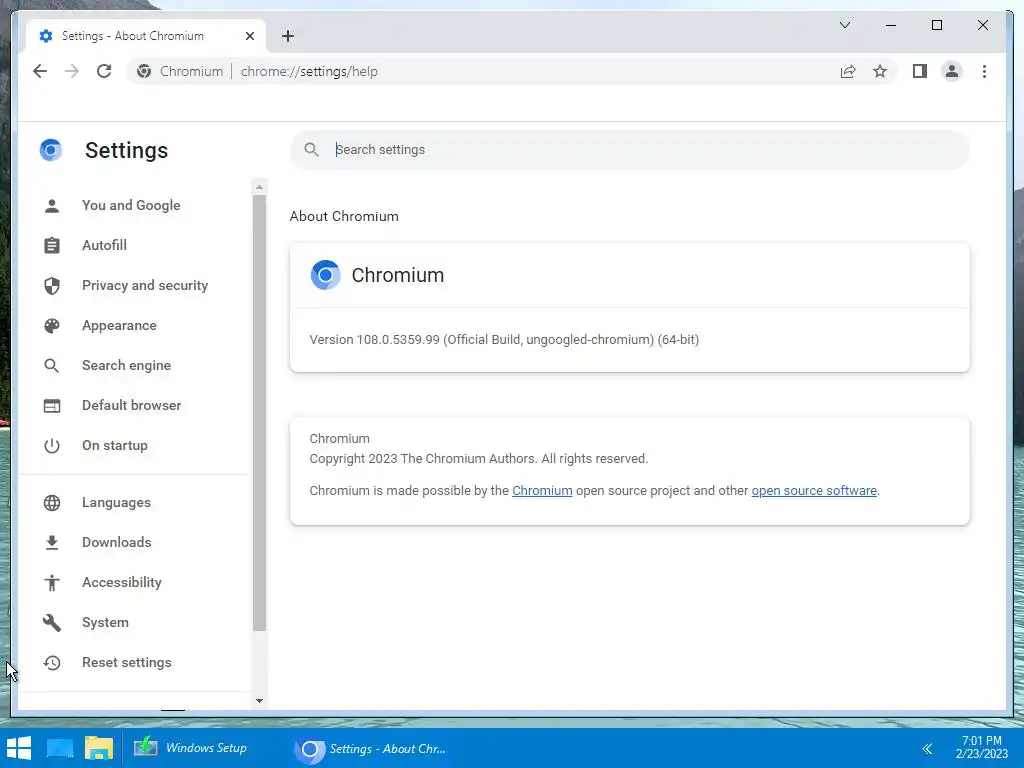Click the window icon for Default browser
Viewport: 1024px width, 768px height.
[52, 406]
